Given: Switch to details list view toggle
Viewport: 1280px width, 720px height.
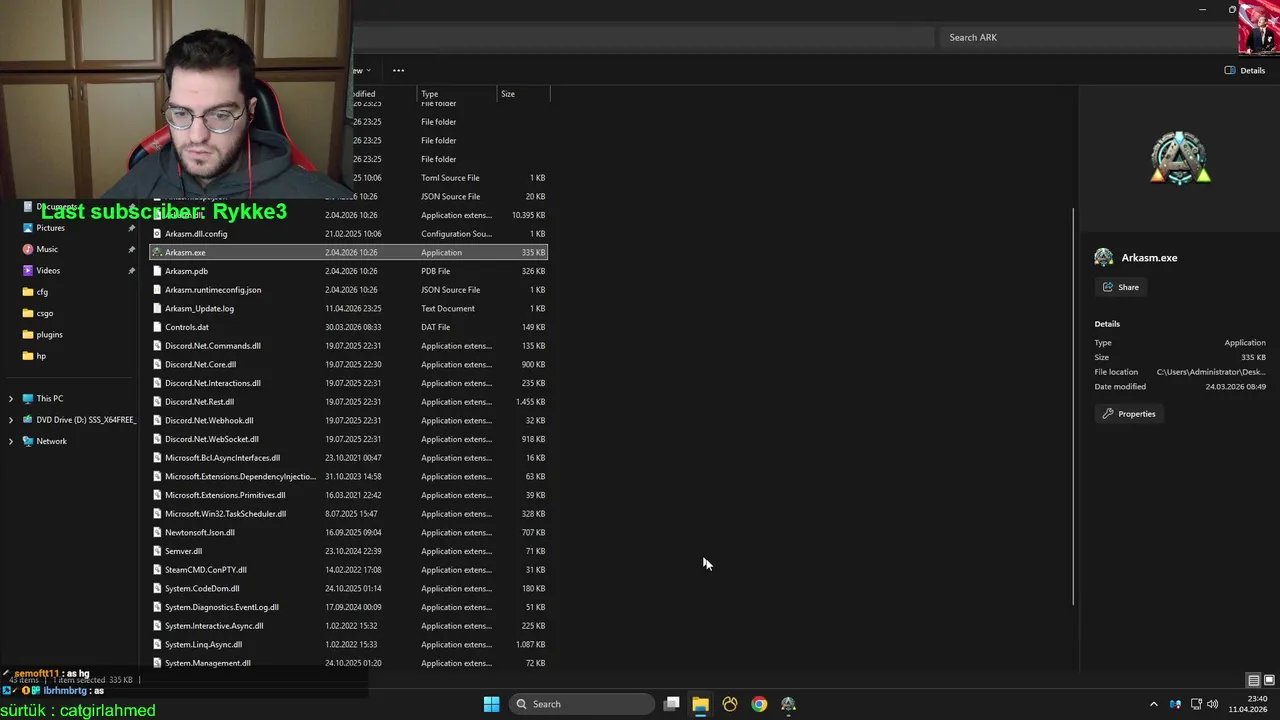Looking at the screenshot, I should 1253,680.
